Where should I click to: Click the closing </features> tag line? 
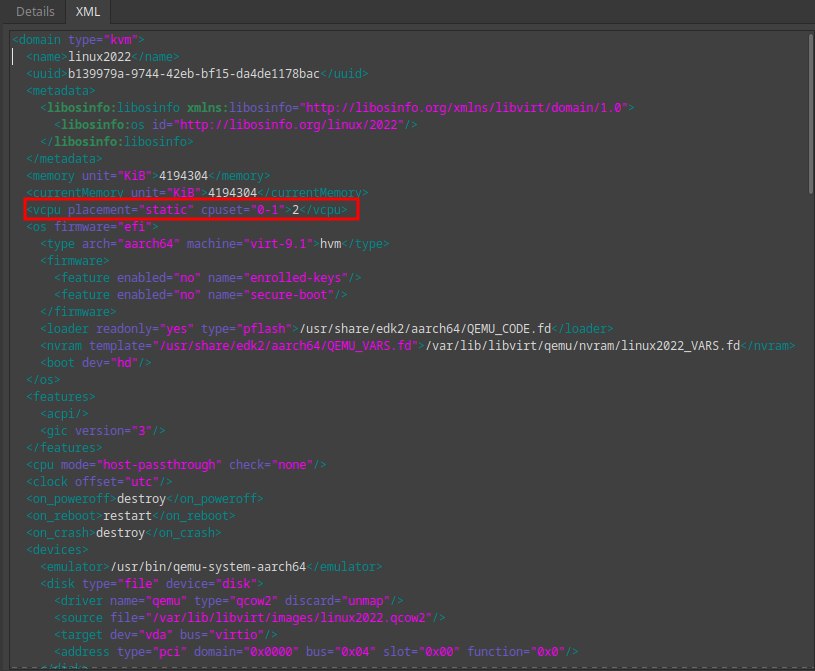click(x=64, y=448)
